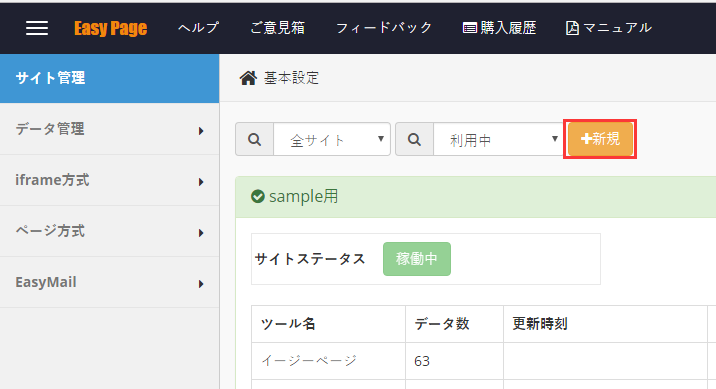This screenshot has width=716, height=389.
Task: Click the Easy Page logo
Action: point(111,28)
